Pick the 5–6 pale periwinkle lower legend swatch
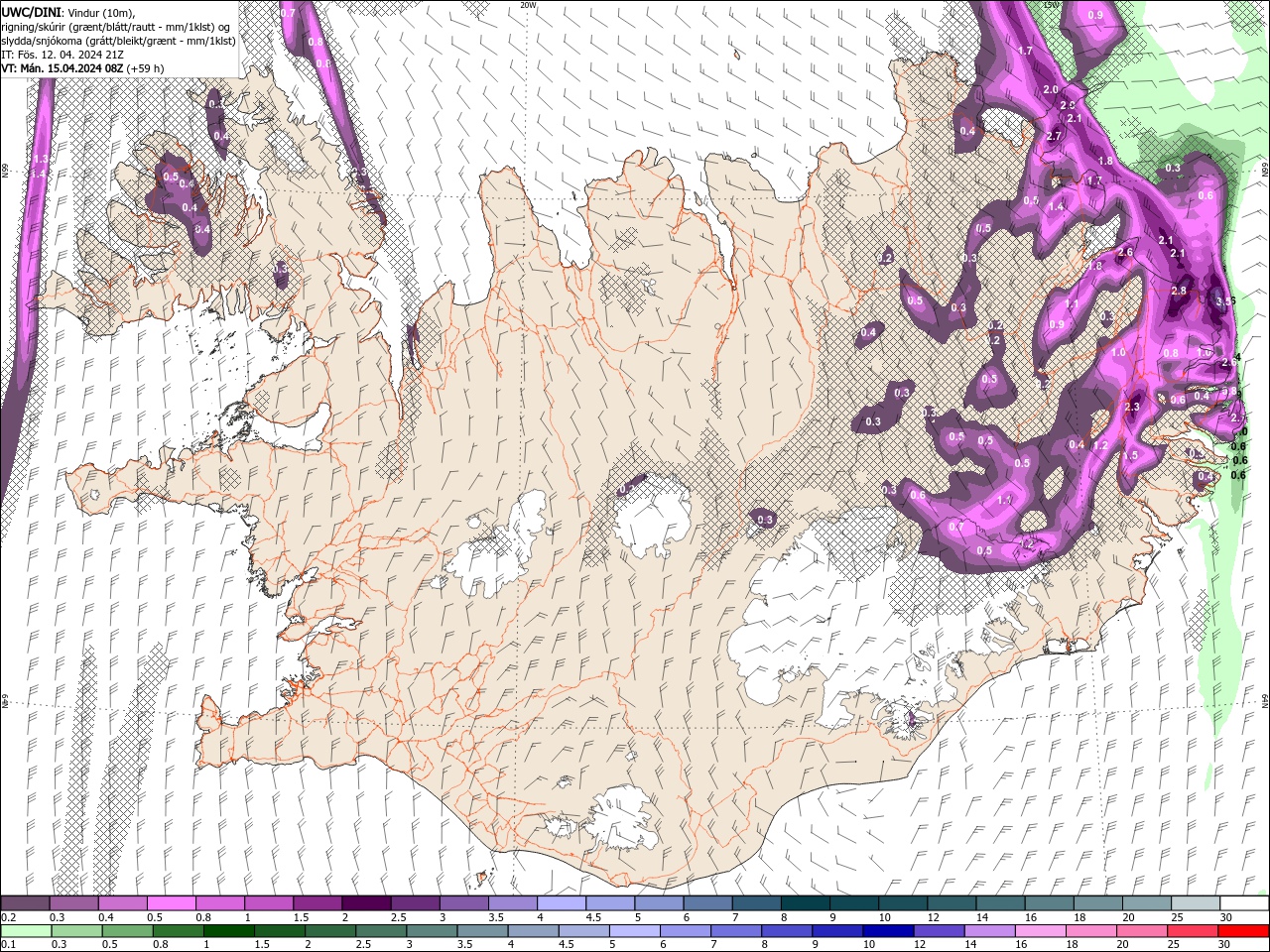The height and width of the screenshot is (952, 1270). coord(635,931)
